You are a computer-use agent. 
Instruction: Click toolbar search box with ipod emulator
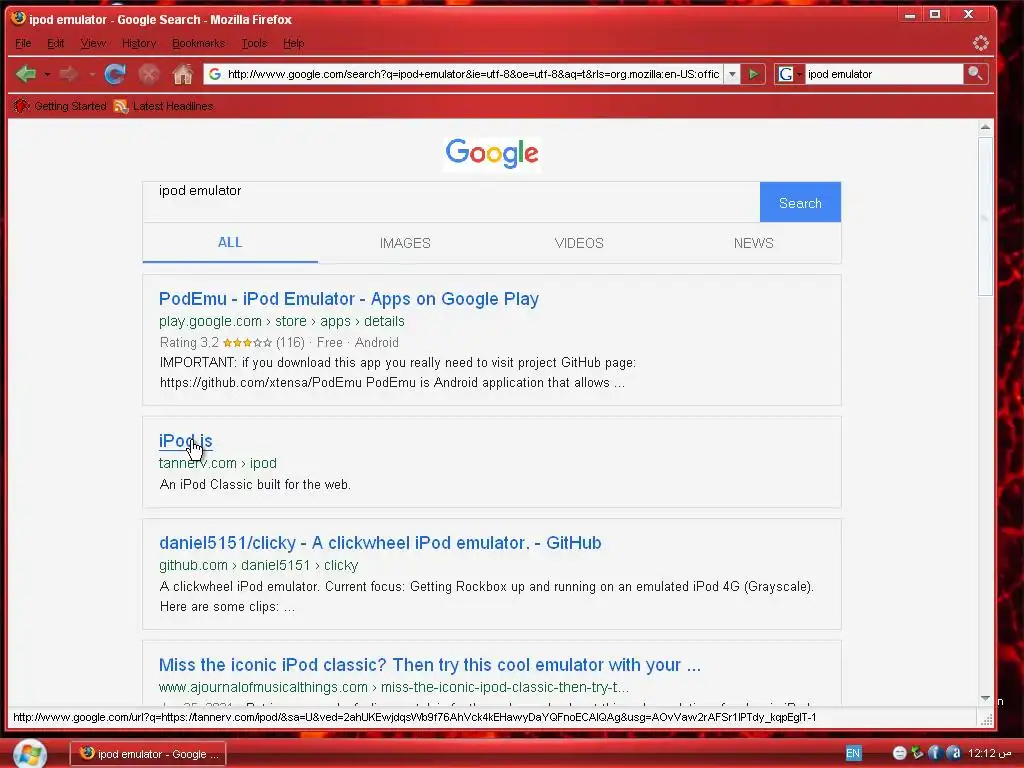884,74
